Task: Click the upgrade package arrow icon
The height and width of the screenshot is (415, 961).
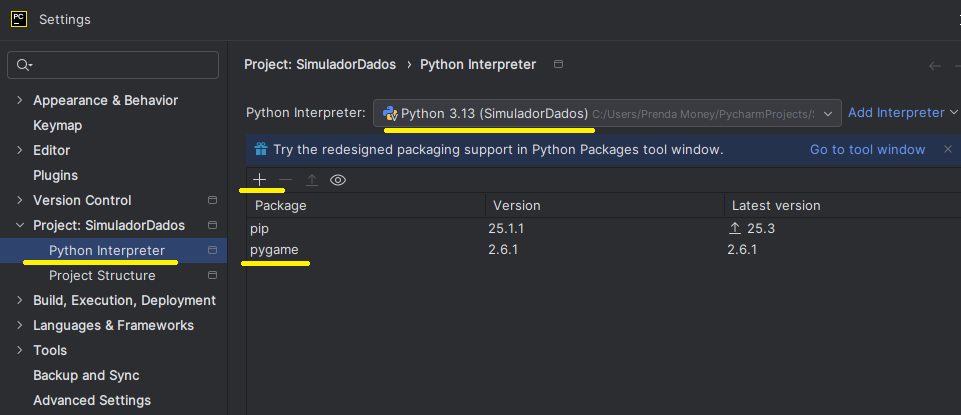Action: pos(312,180)
